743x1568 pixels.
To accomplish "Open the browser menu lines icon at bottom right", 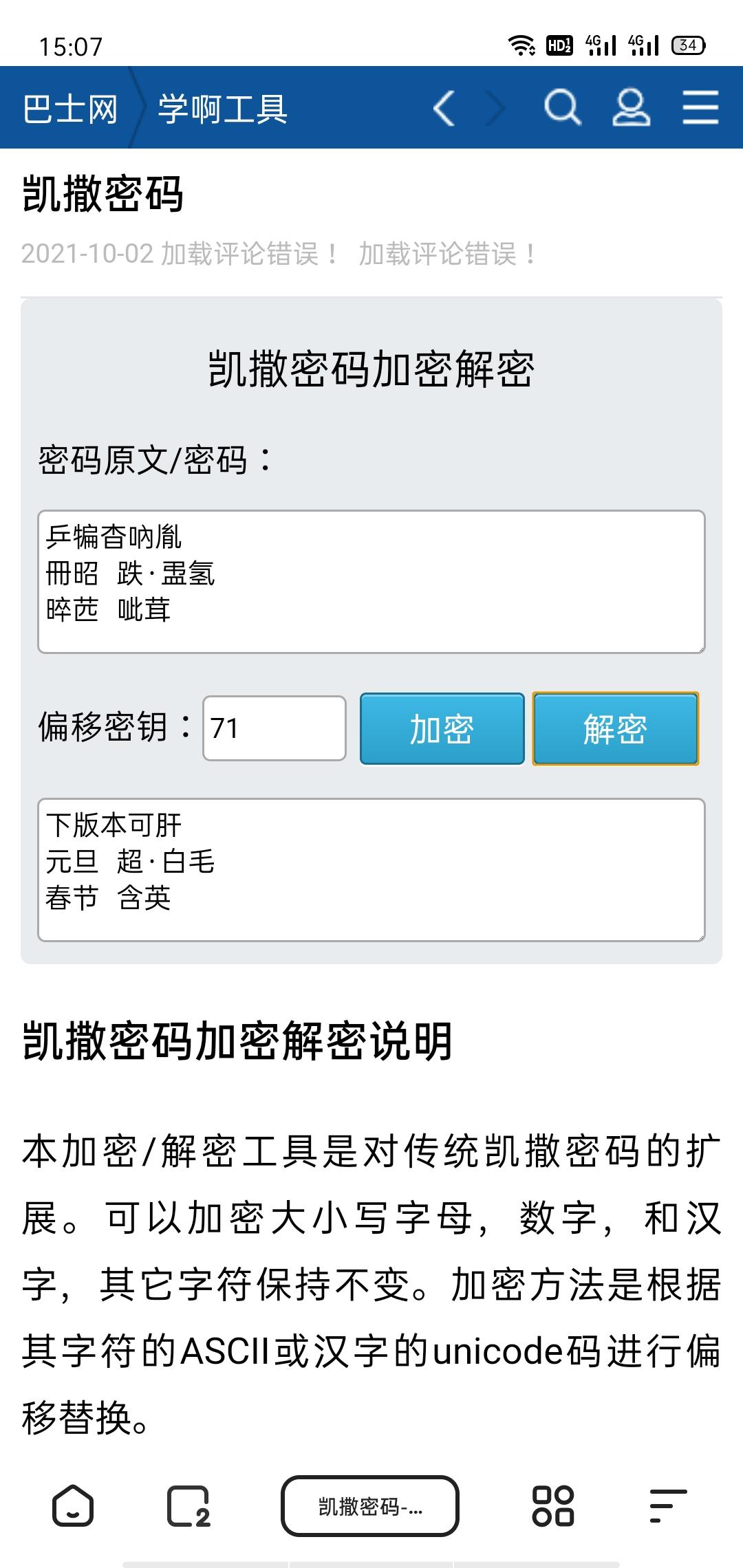I will click(668, 1506).
